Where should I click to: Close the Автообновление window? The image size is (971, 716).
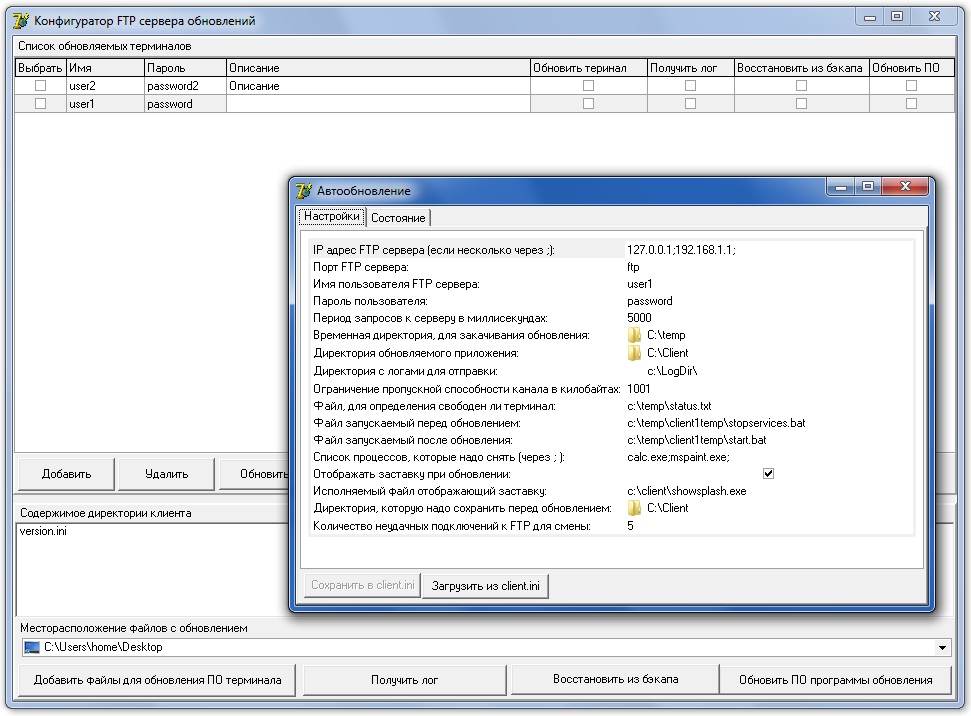point(905,186)
